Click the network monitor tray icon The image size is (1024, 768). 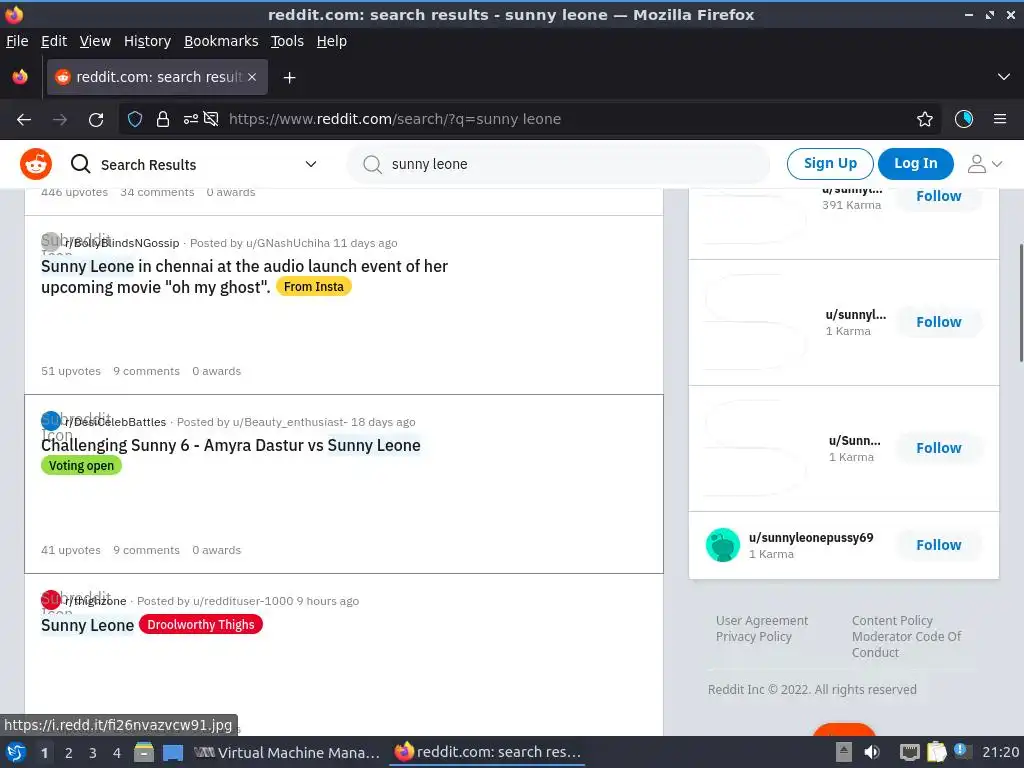point(909,752)
